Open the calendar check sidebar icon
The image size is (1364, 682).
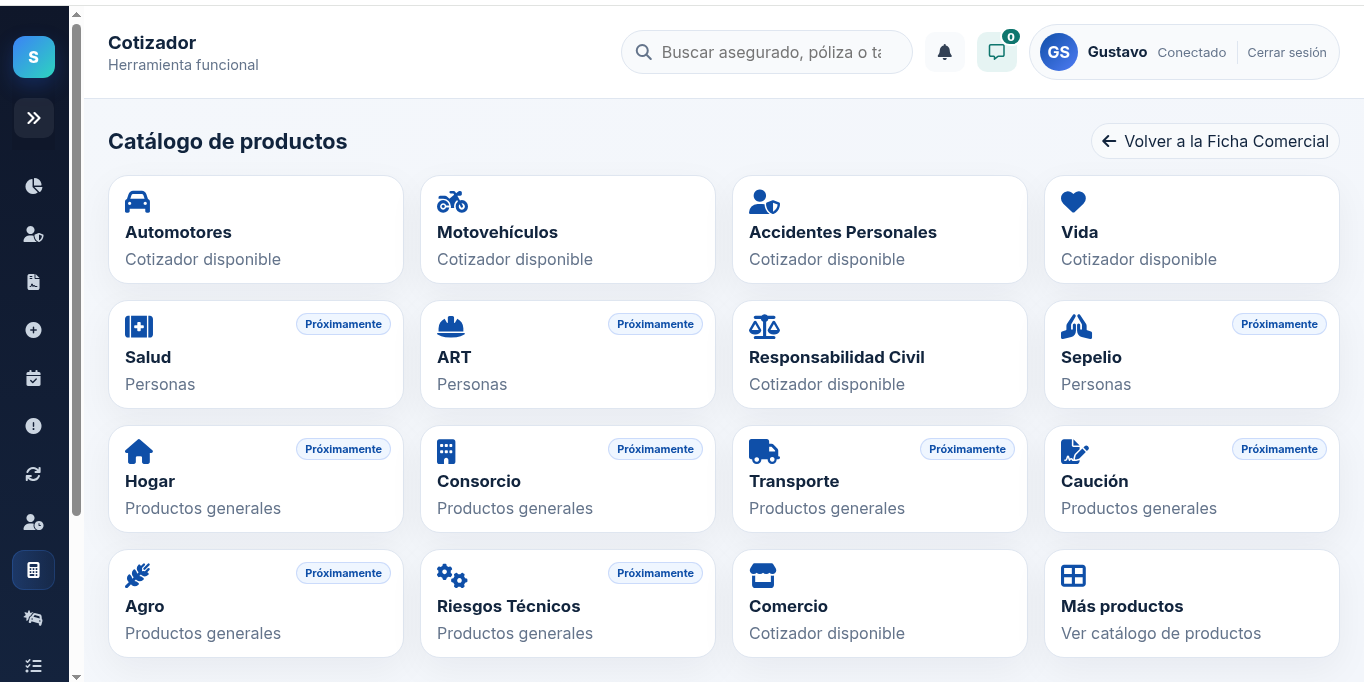pos(34,378)
